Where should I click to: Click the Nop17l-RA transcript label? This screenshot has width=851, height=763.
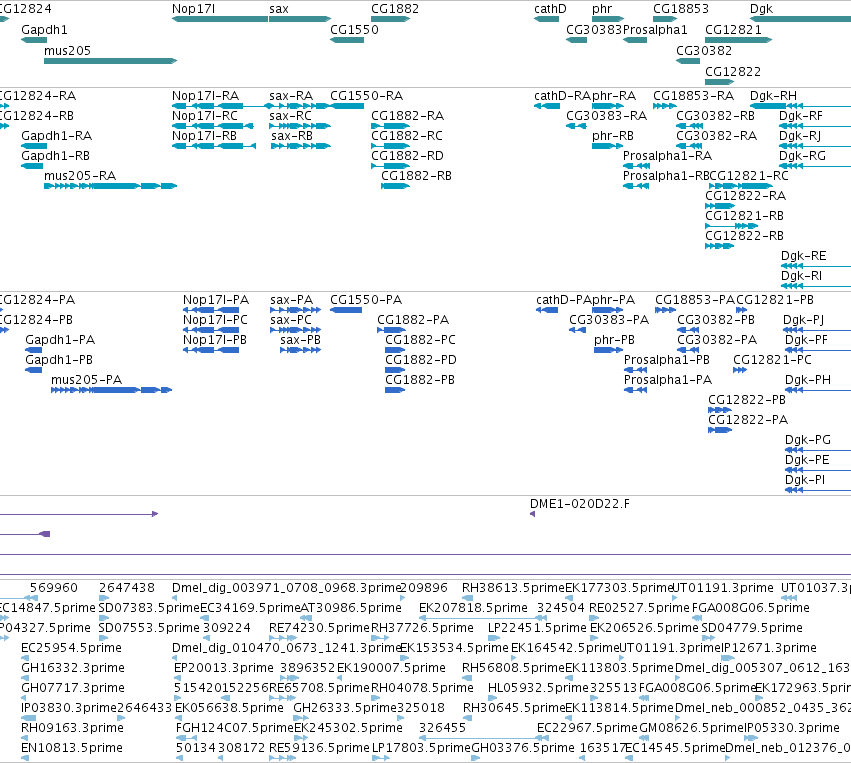pos(205,96)
